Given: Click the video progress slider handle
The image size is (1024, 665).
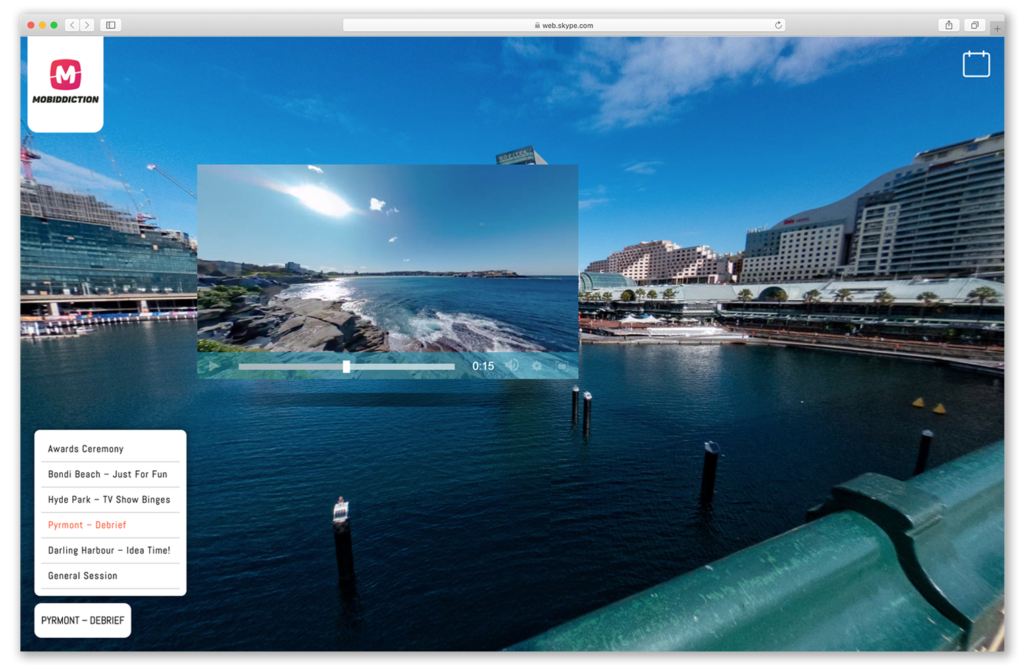Looking at the screenshot, I should pos(346,367).
